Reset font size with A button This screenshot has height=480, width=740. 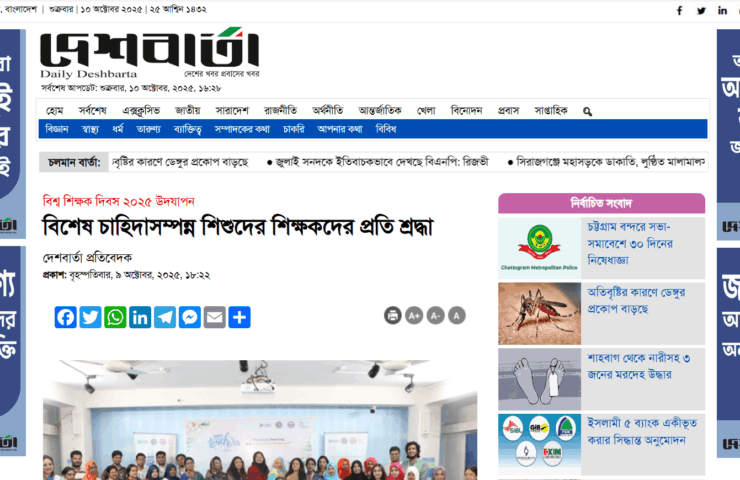[x=456, y=315]
